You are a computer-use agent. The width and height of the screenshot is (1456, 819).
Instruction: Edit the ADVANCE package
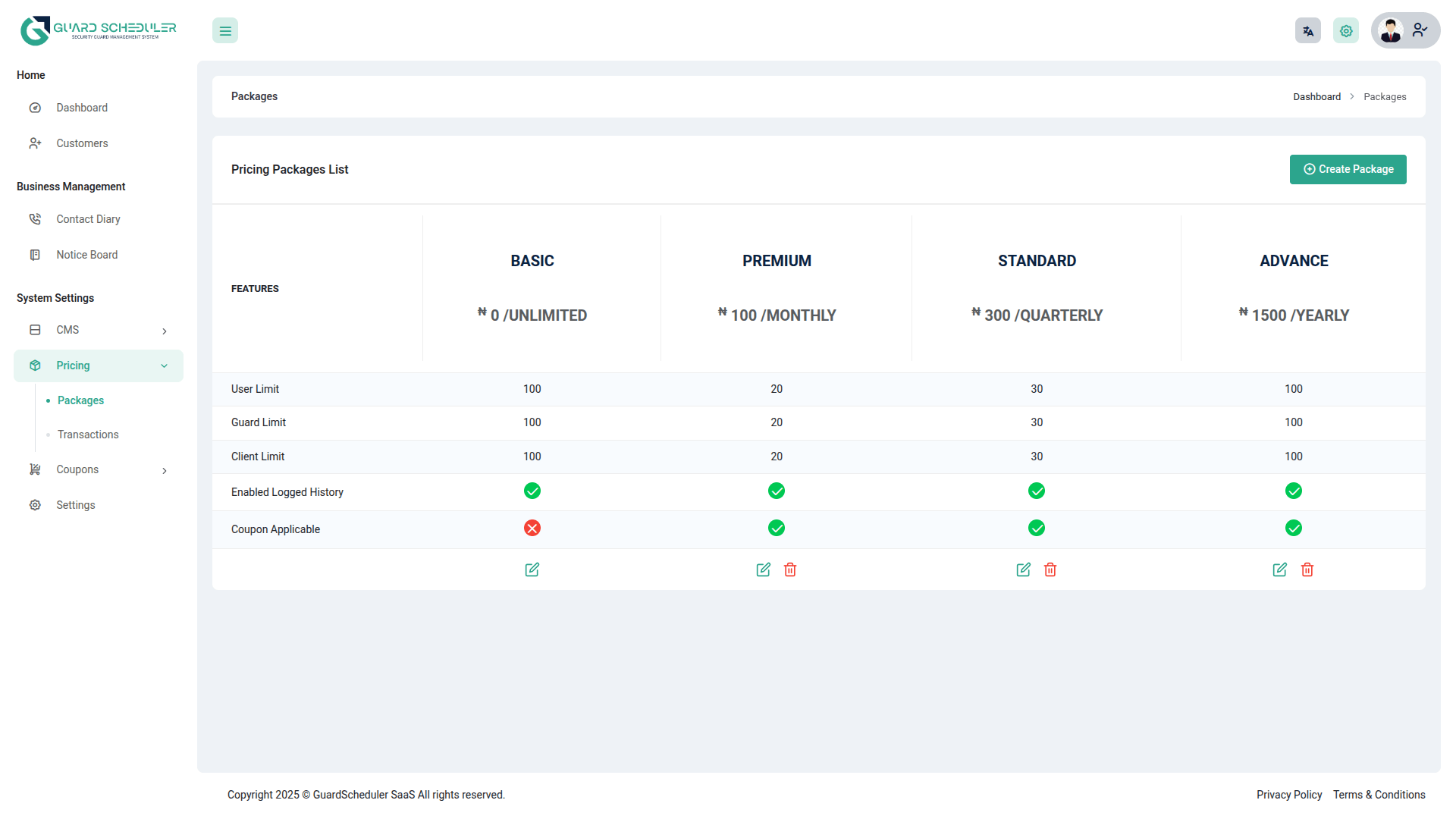1280,570
